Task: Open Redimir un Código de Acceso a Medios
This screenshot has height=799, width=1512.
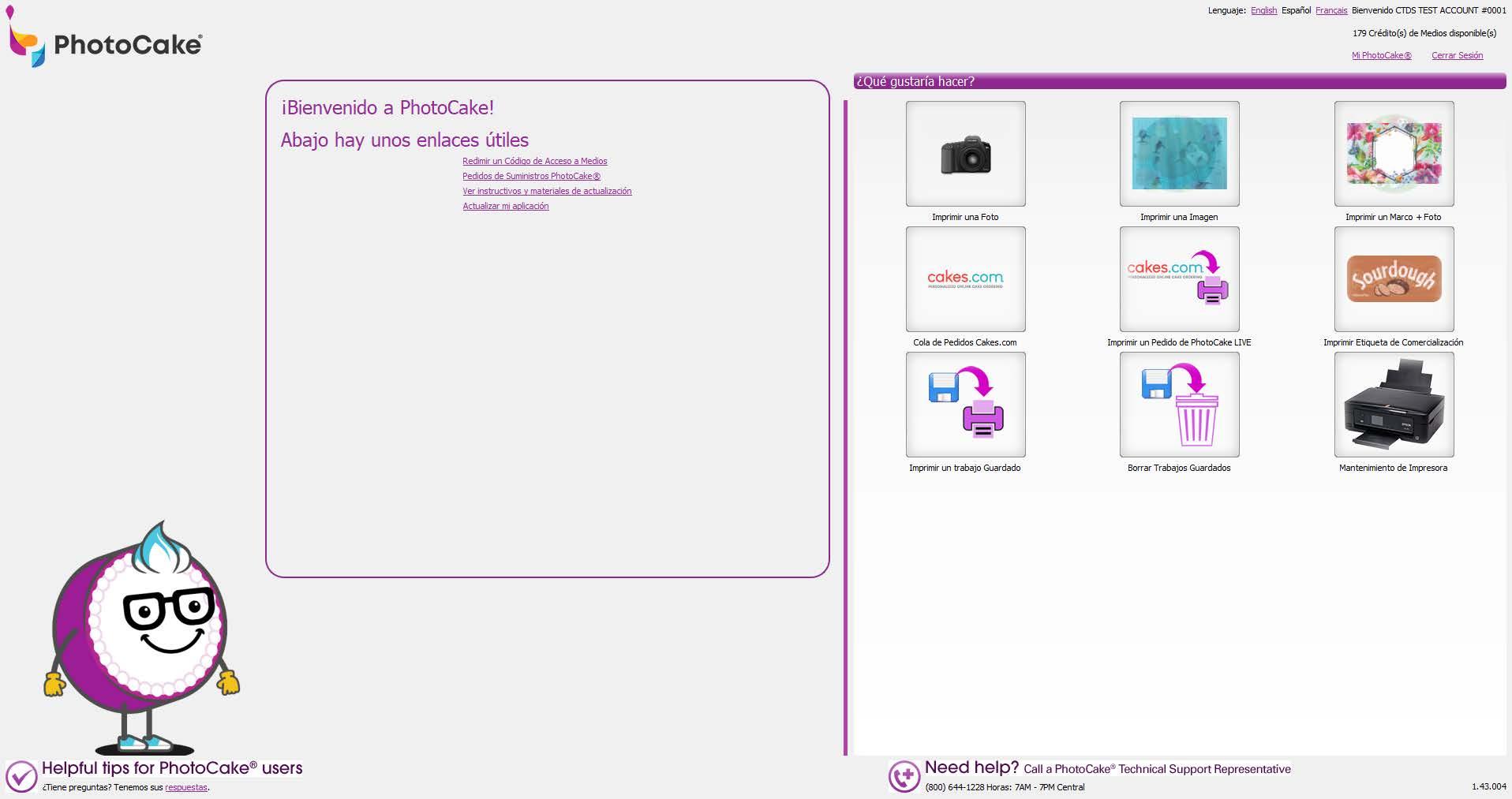Action: [534, 161]
